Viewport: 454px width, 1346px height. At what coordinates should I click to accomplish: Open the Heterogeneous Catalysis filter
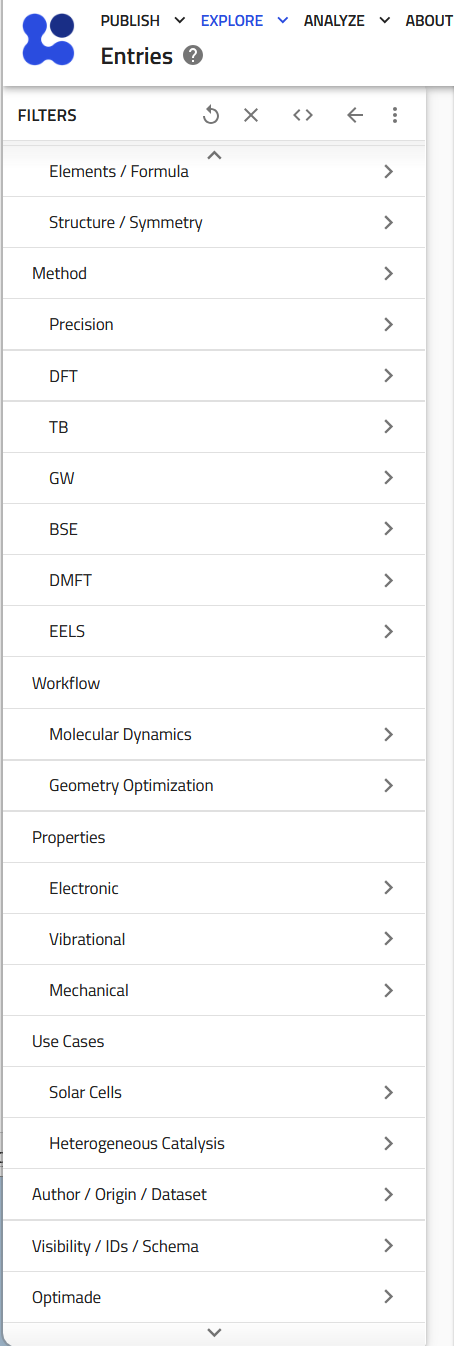coord(214,1143)
